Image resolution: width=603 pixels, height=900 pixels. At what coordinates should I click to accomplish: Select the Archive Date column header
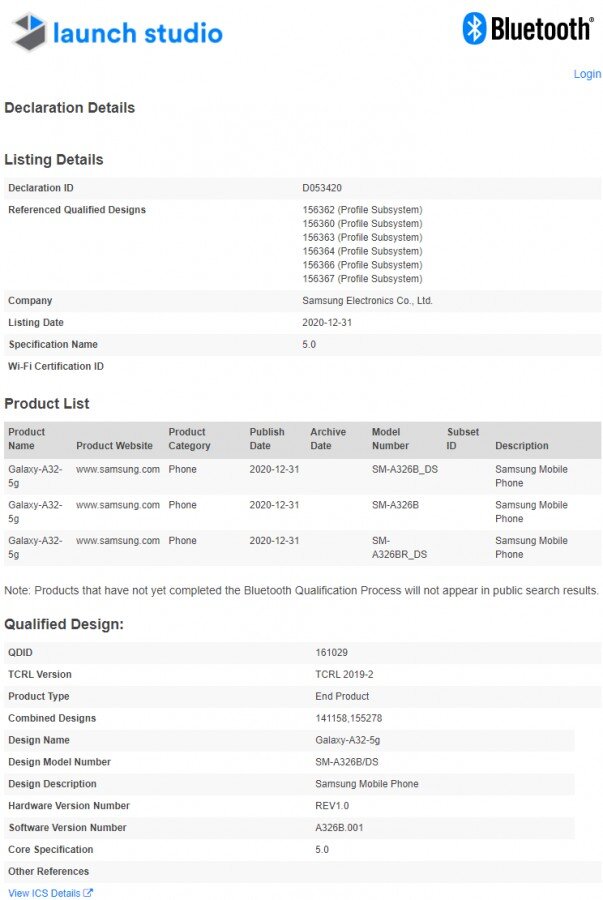[x=328, y=439]
